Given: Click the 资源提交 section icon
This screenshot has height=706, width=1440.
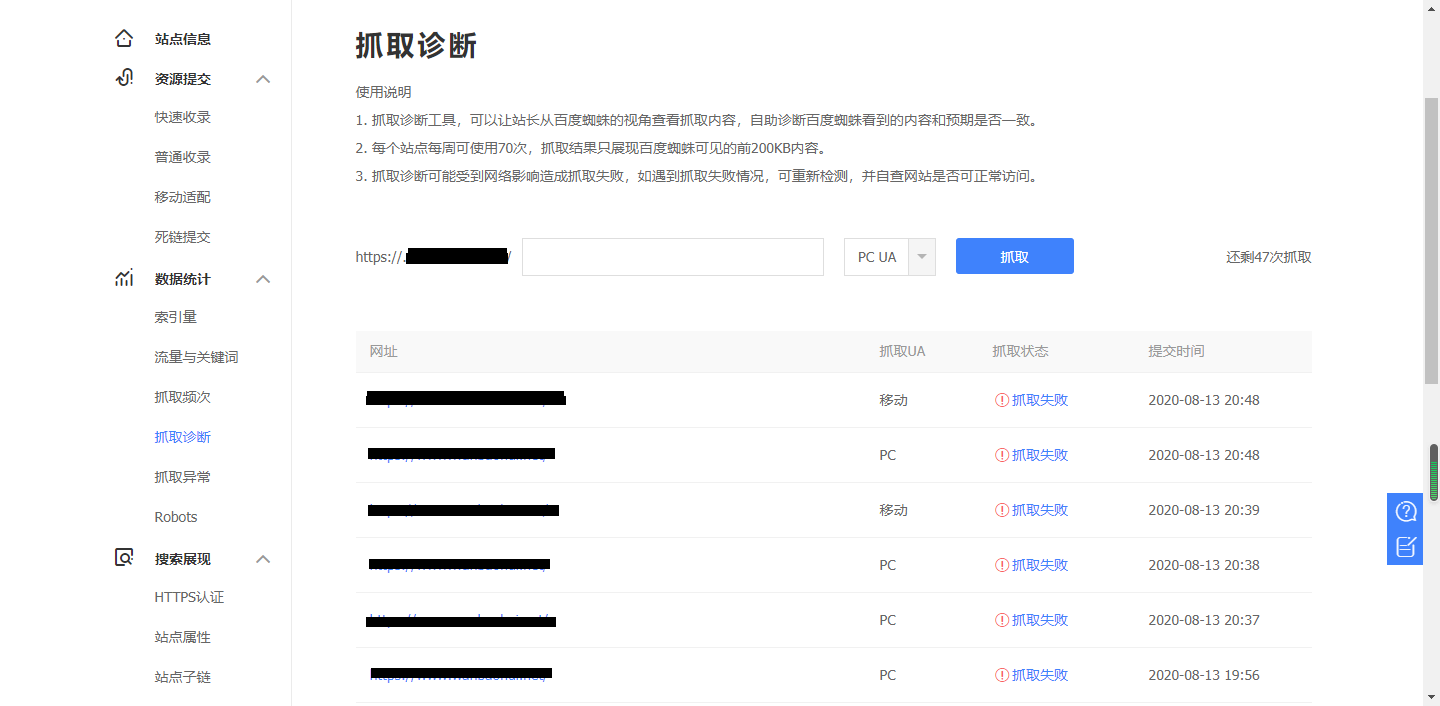Looking at the screenshot, I should (x=124, y=79).
